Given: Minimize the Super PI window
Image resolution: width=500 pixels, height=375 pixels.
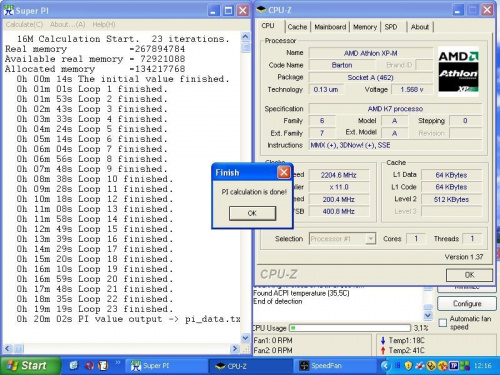Looking at the screenshot, I should [214, 11].
